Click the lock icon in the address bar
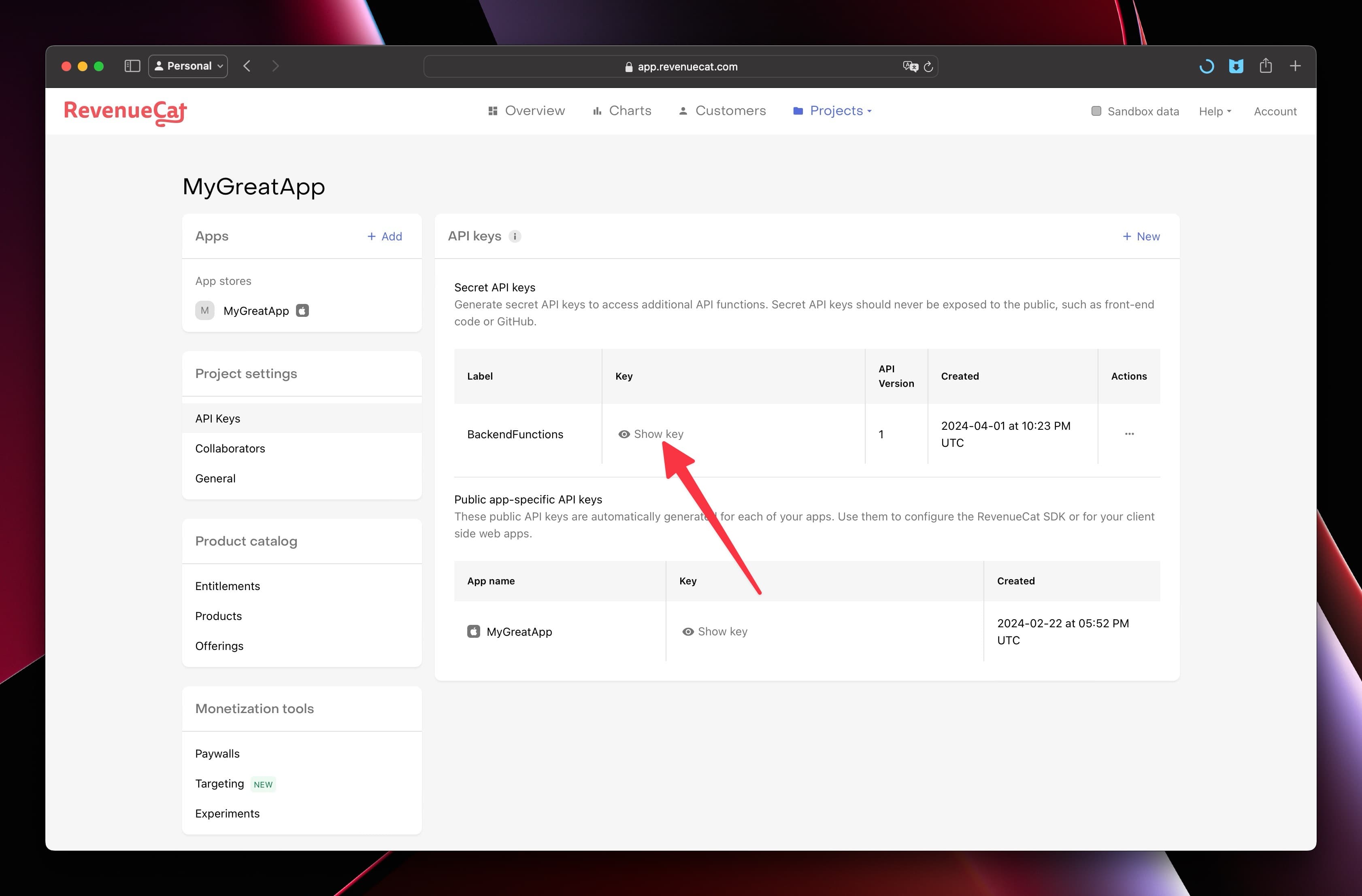1362x896 pixels. 629,67
